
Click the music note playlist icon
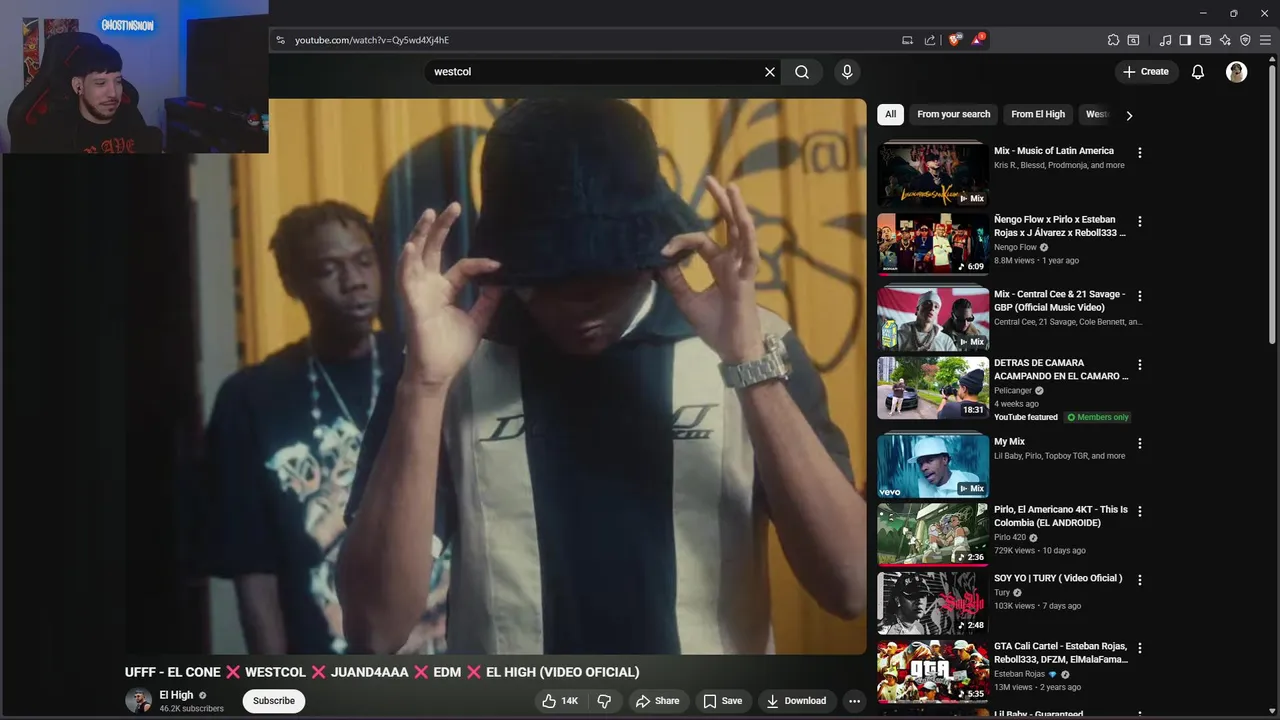1165,40
